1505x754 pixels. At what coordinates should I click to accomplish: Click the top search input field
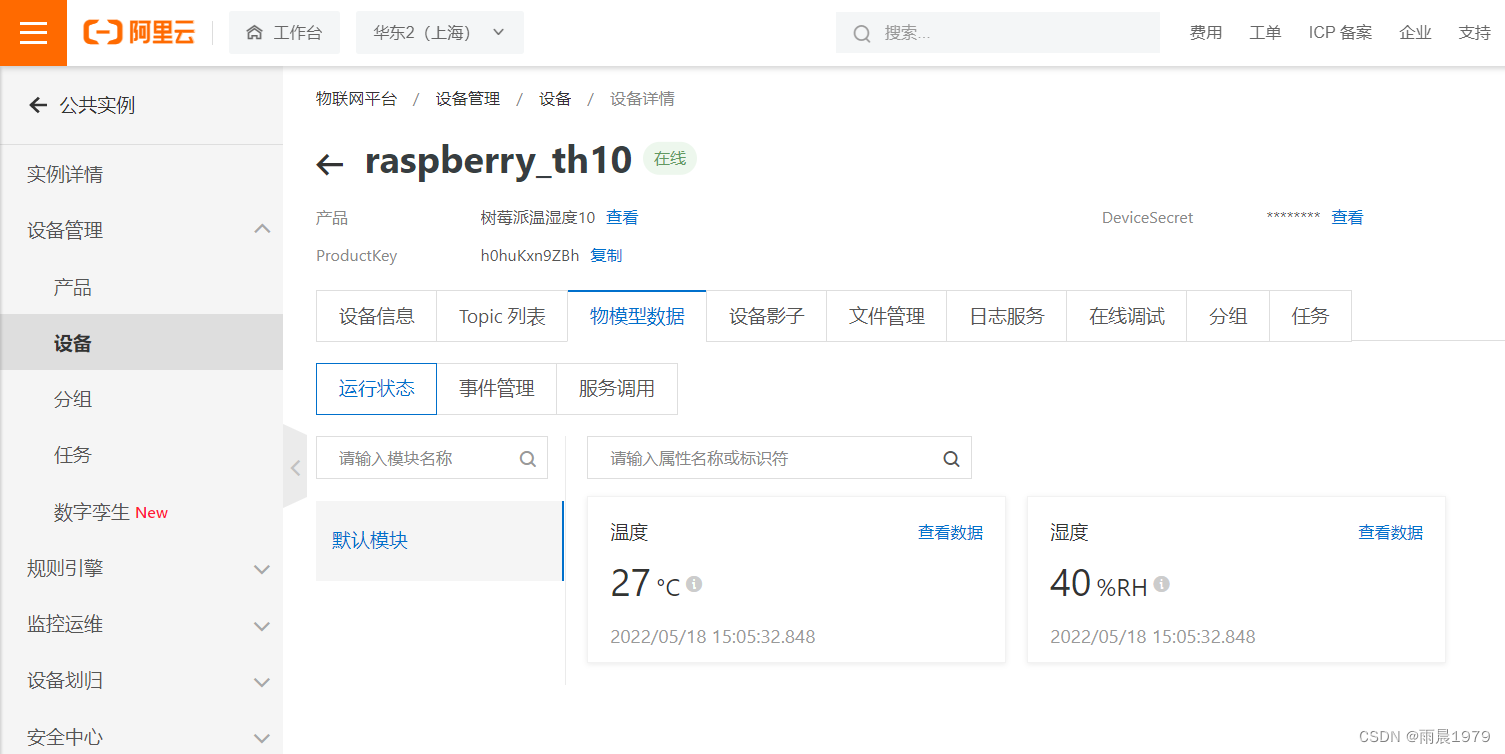[998, 33]
